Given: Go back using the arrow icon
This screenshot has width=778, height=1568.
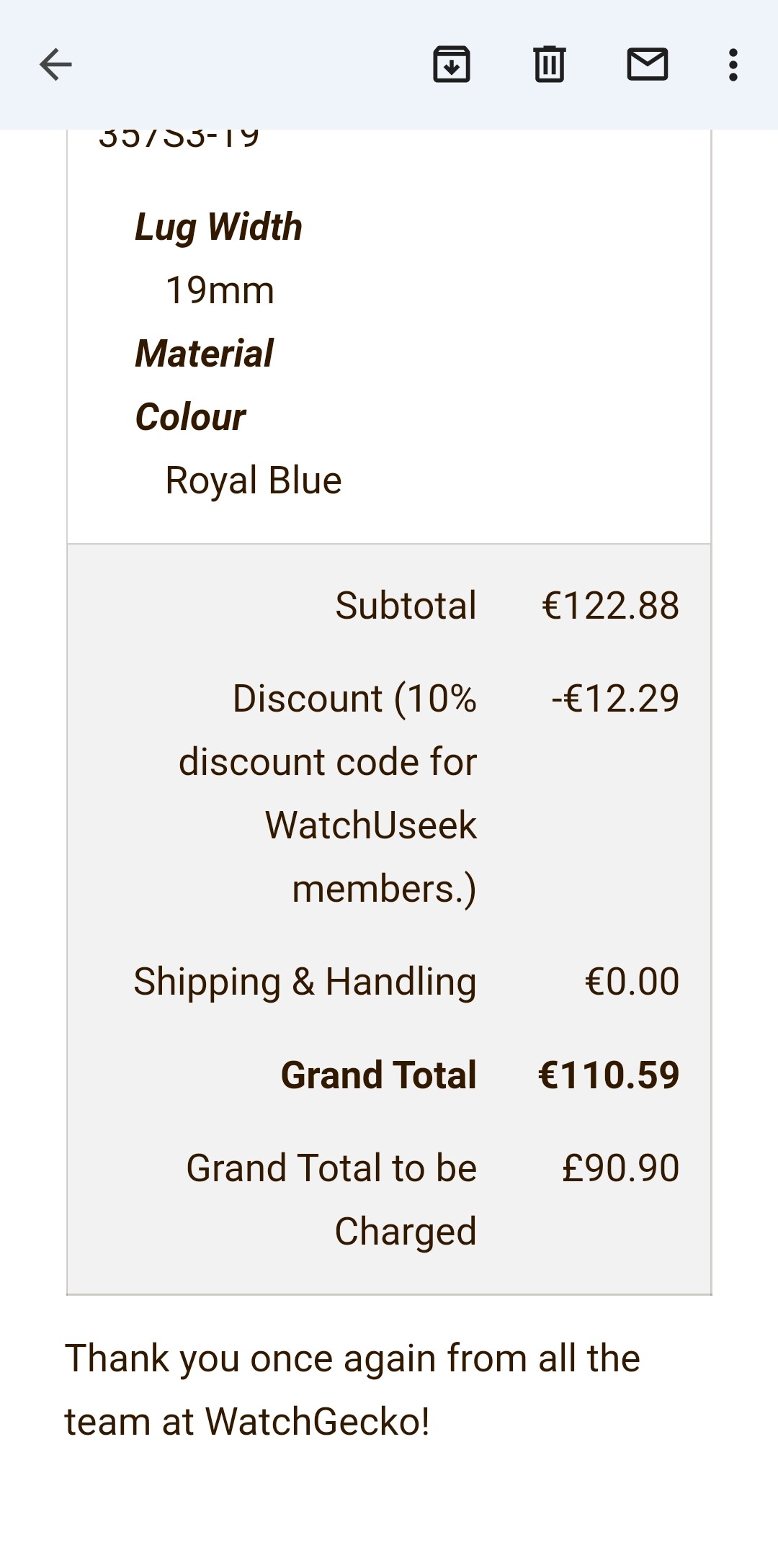Looking at the screenshot, I should (x=55, y=65).
